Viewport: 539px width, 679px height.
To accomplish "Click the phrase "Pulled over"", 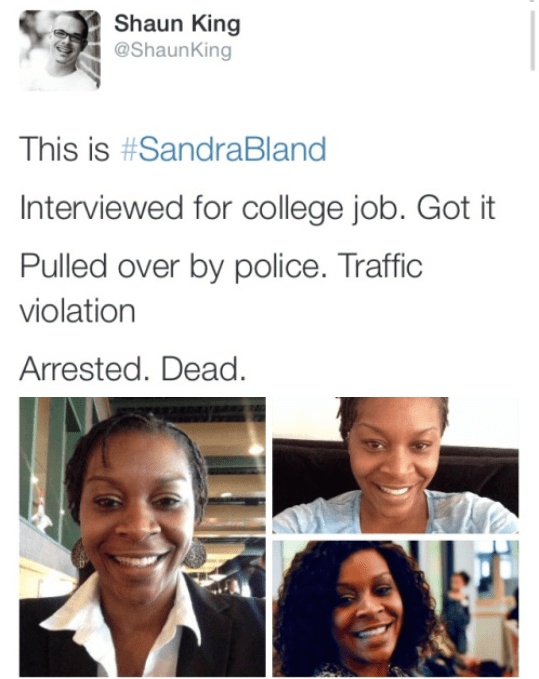I will pyautogui.click(x=100, y=266).
